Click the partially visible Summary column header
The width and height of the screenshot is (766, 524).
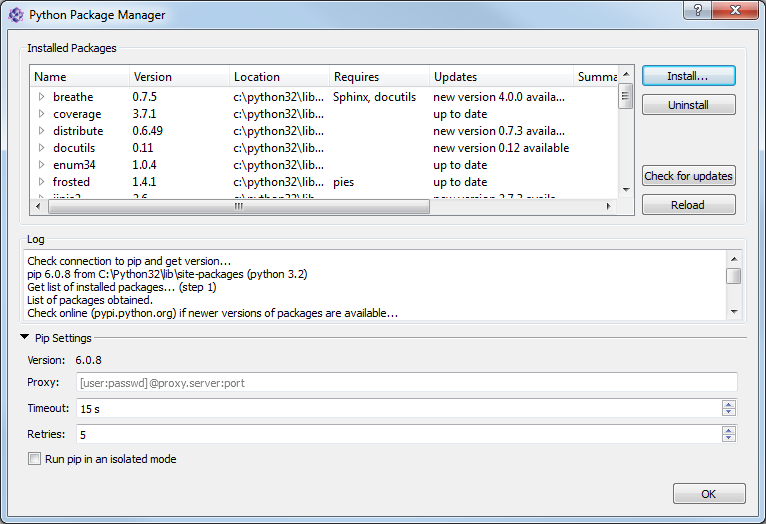coord(596,77)
